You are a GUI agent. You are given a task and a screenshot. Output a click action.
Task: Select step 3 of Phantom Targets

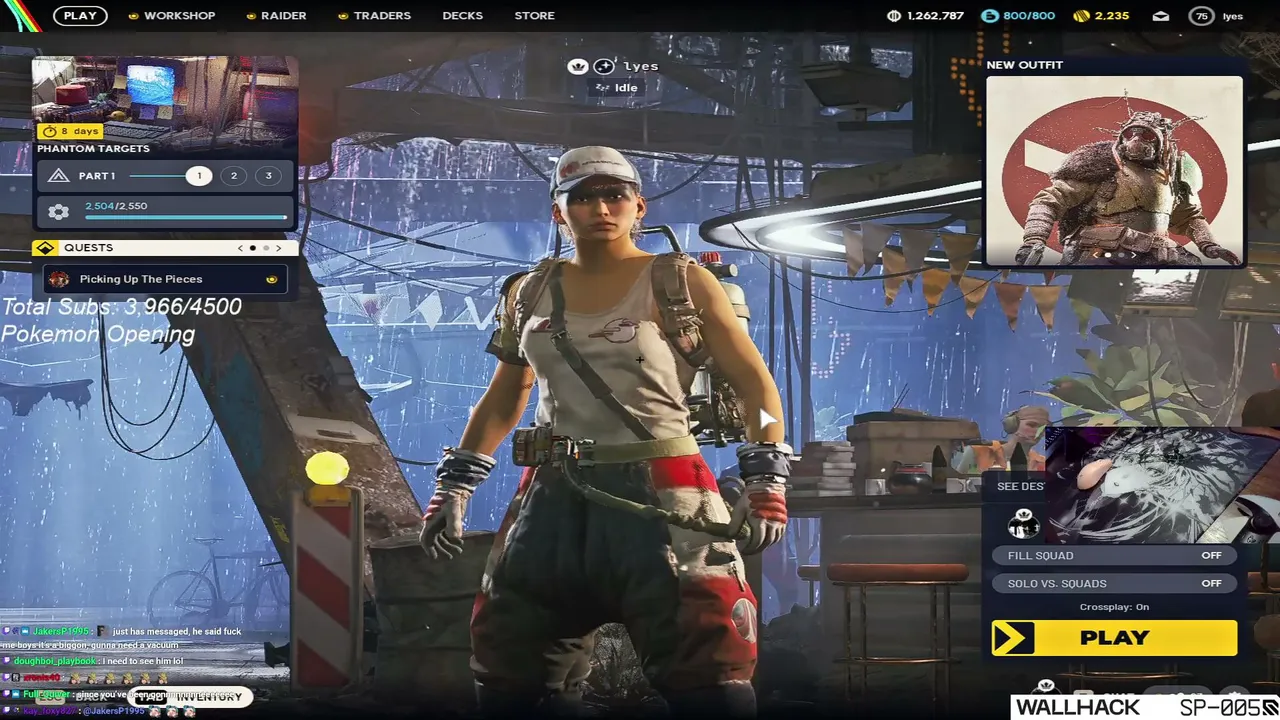[x=268, y=176]
